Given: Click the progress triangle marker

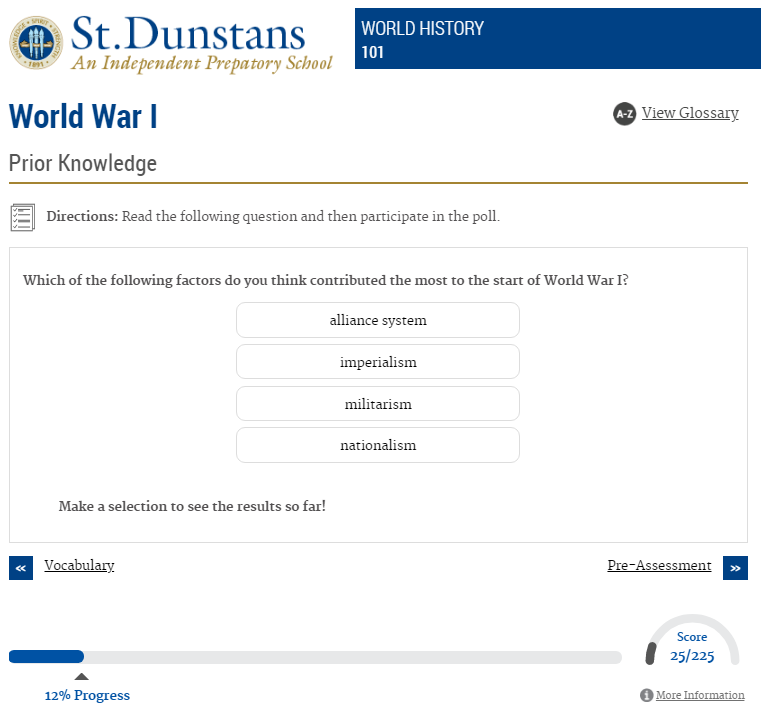Looking at the screenshot, I should pyautogui.click(x=81, y=677).
